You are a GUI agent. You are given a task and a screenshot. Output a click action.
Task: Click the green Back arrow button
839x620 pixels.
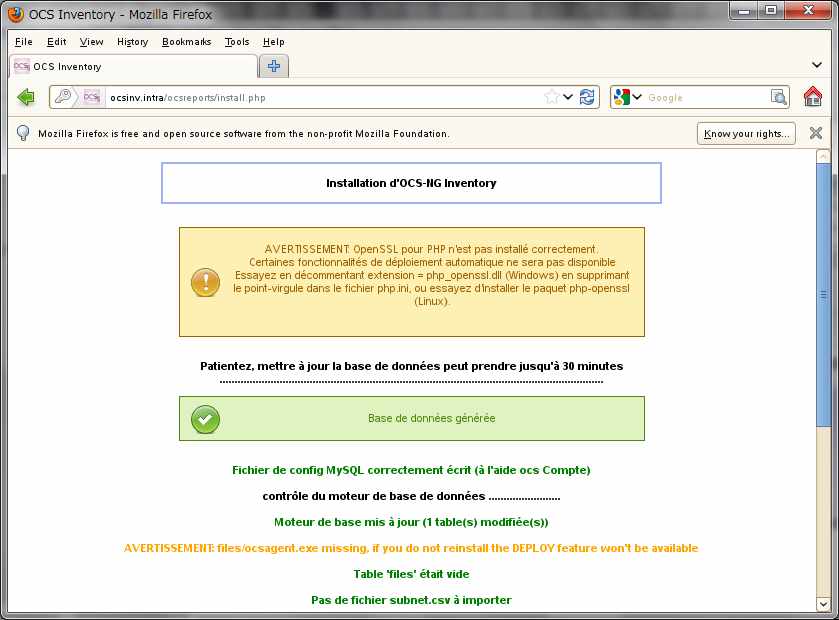point(26,97)
